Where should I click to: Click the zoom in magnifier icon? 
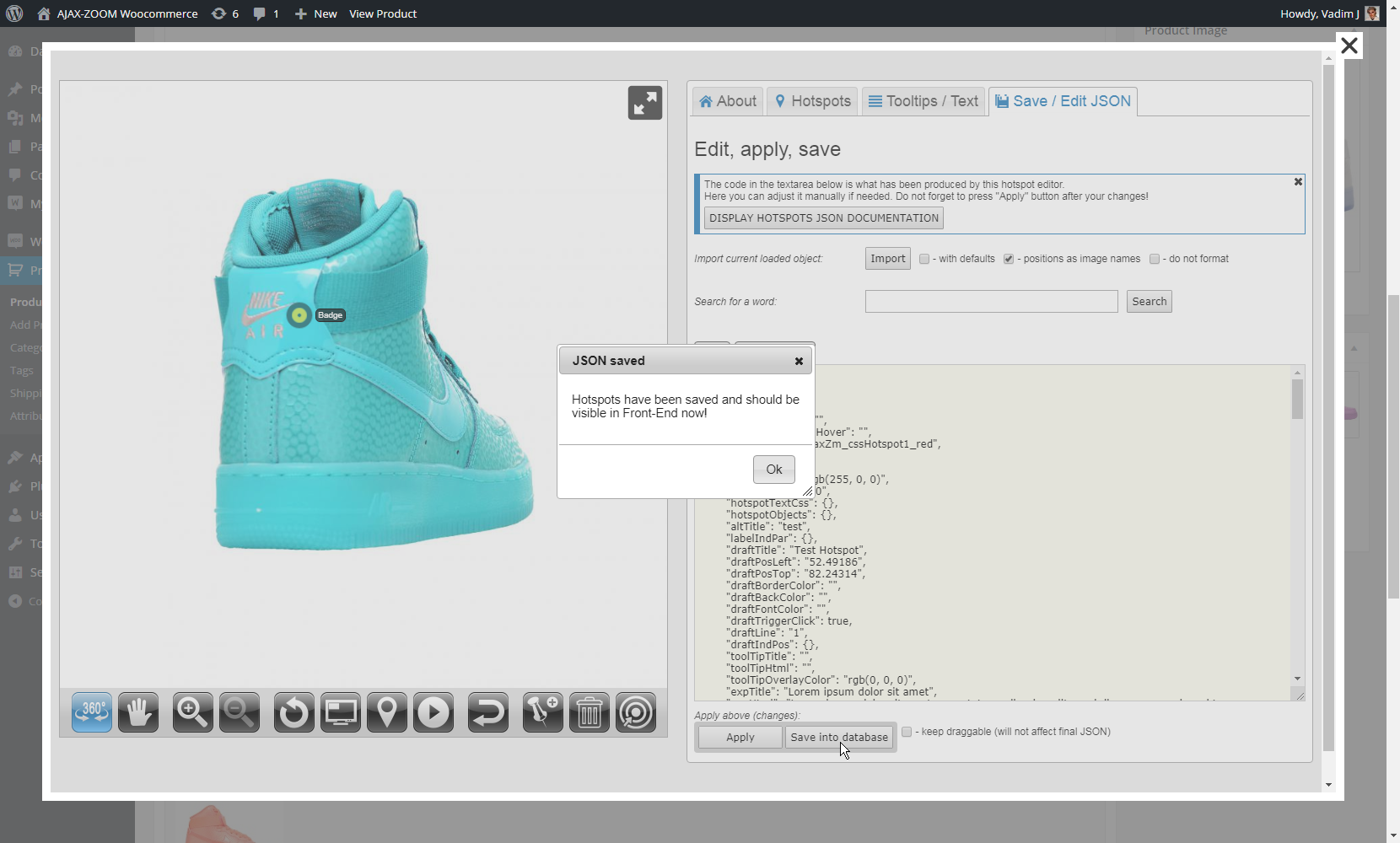pos(193,712)
